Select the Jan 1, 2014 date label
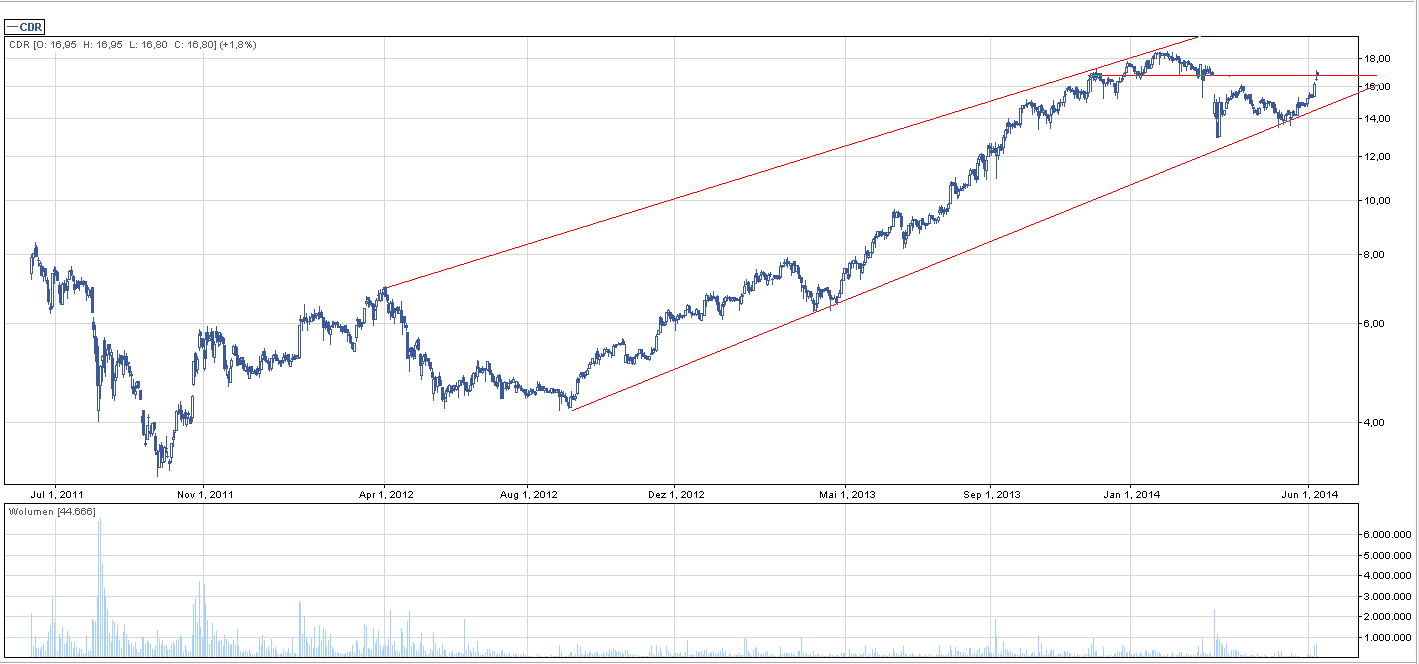Screen dimensions: 1419x664 click(x=1131, y=494)
